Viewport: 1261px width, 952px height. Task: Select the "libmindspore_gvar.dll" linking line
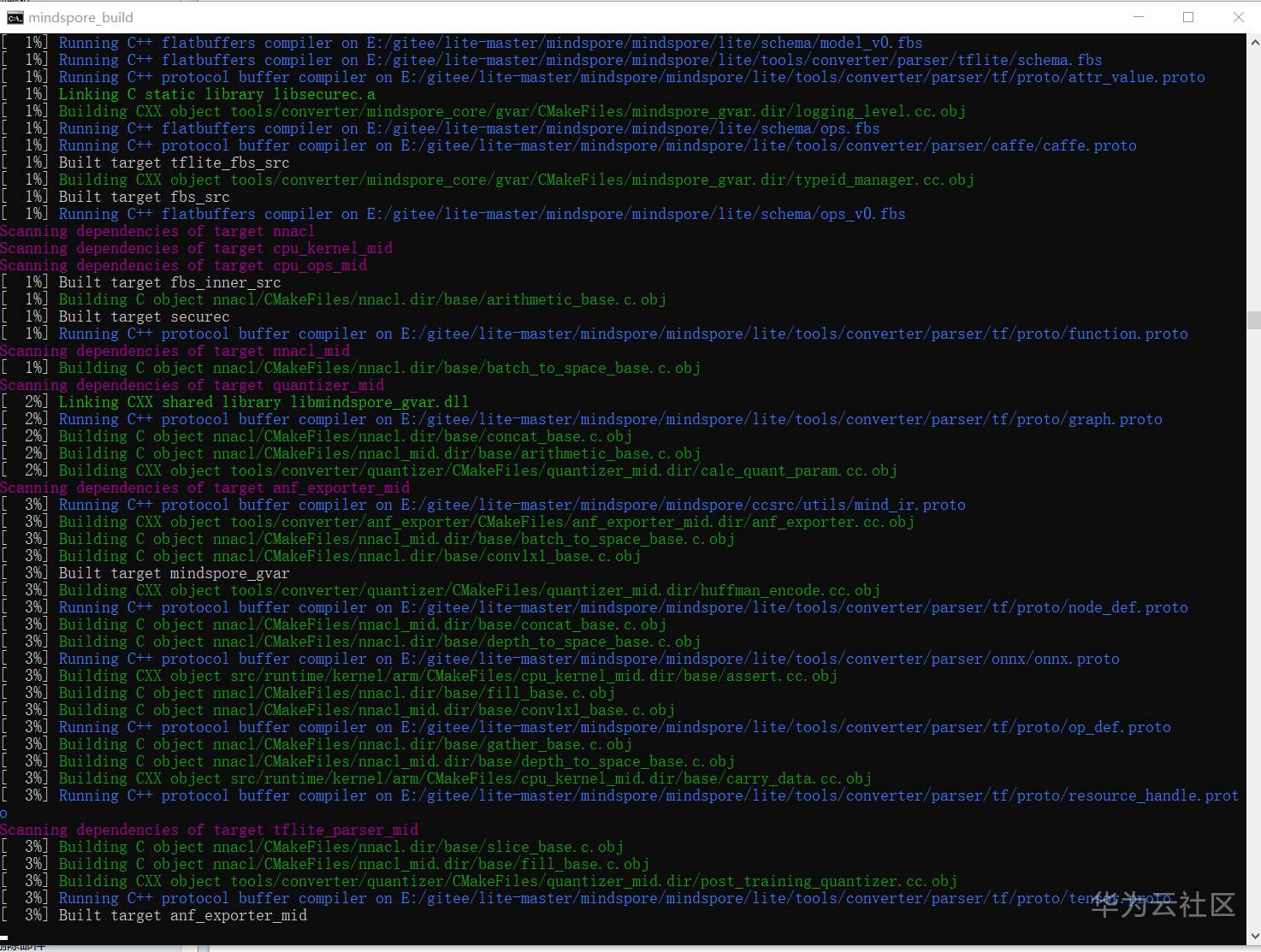pos(234,402)
